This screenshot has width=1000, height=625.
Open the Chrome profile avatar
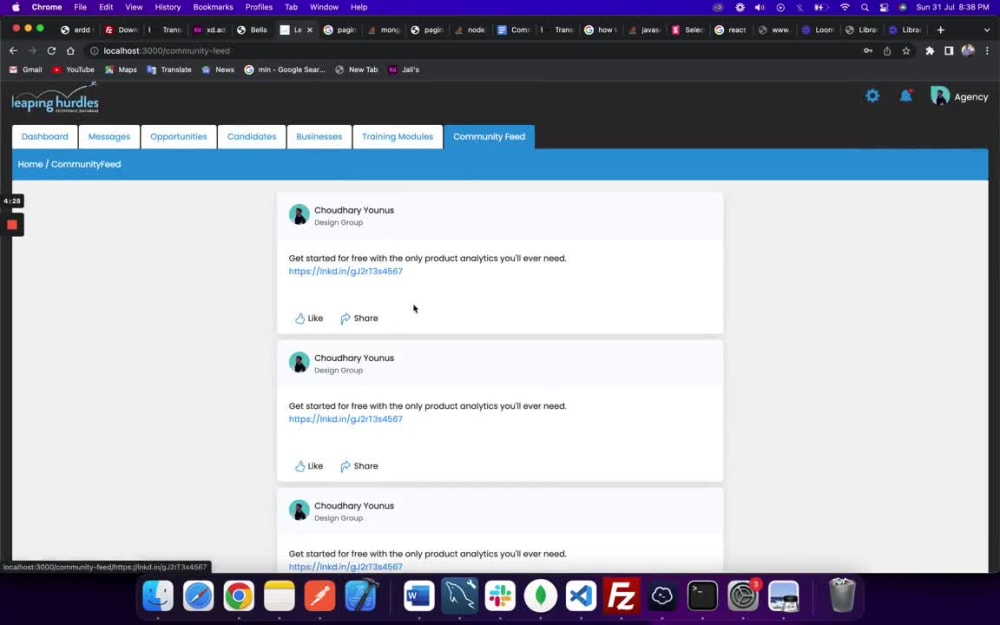point(968,51)
